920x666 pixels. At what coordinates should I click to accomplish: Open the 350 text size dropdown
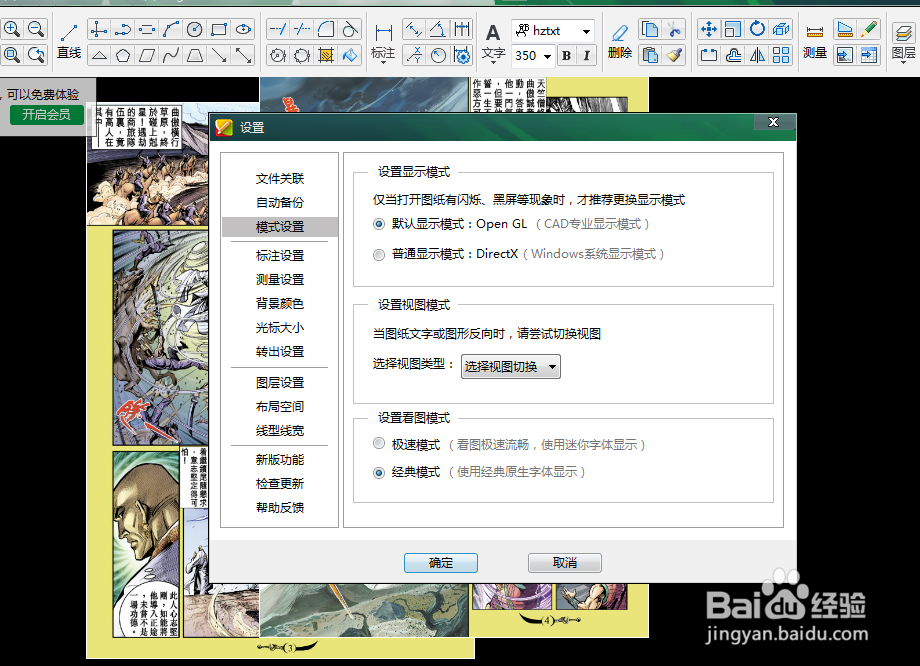(x=547, y=56)
